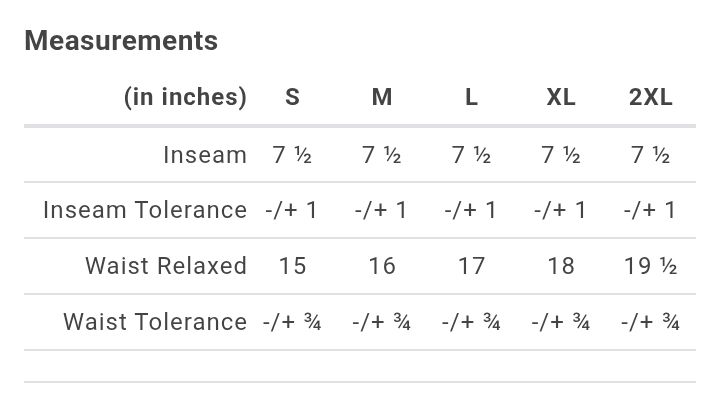
Task: Click the Waist Relaxed value 18
Action: [x=561, y=266]
